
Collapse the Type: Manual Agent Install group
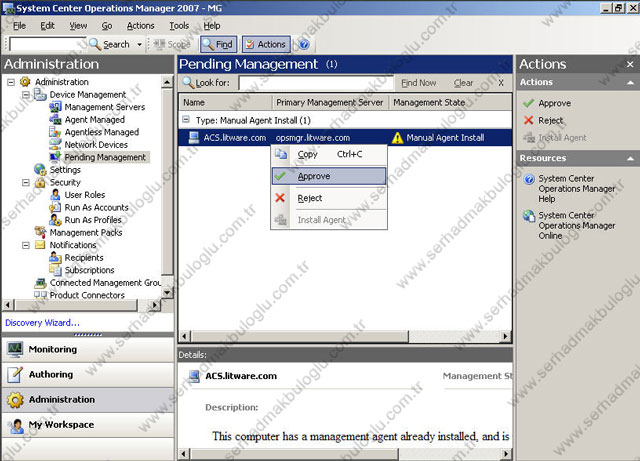pyautogui.click(x=186, y=120)
